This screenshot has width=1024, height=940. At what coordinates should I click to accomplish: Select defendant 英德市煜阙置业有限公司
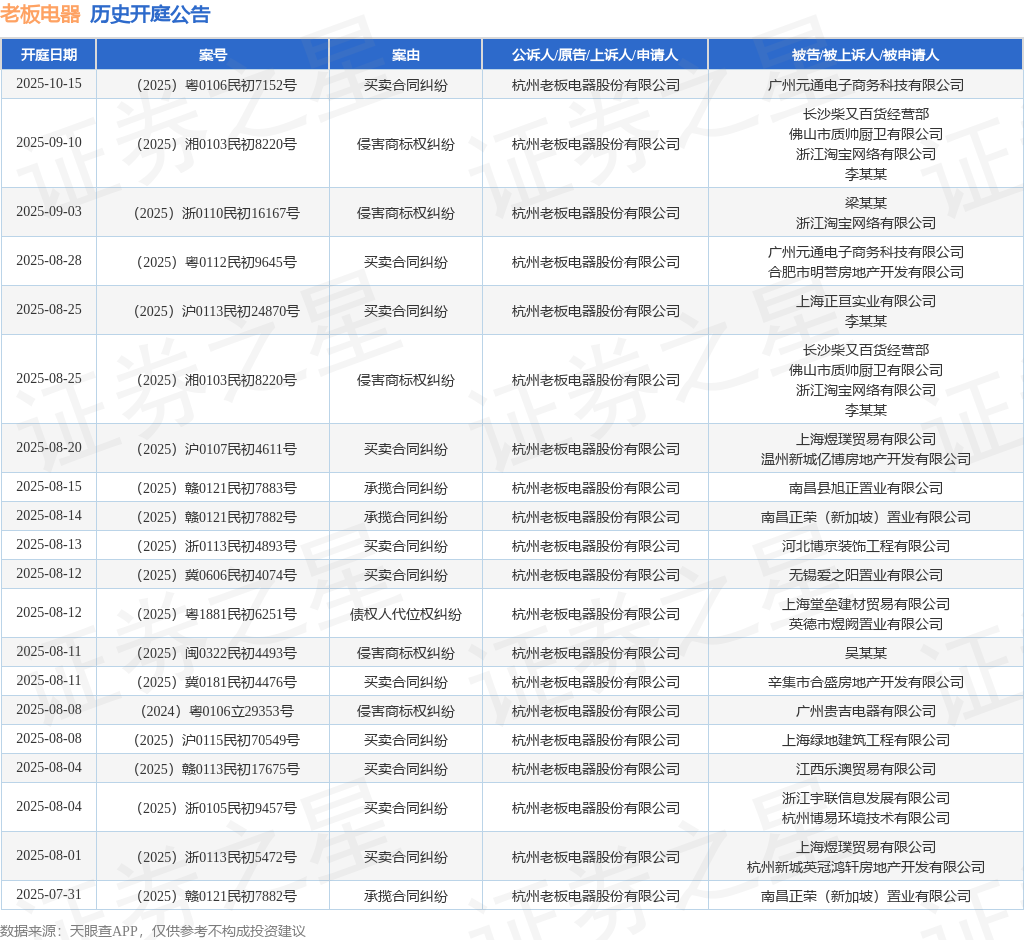click(x=866, y=624)
